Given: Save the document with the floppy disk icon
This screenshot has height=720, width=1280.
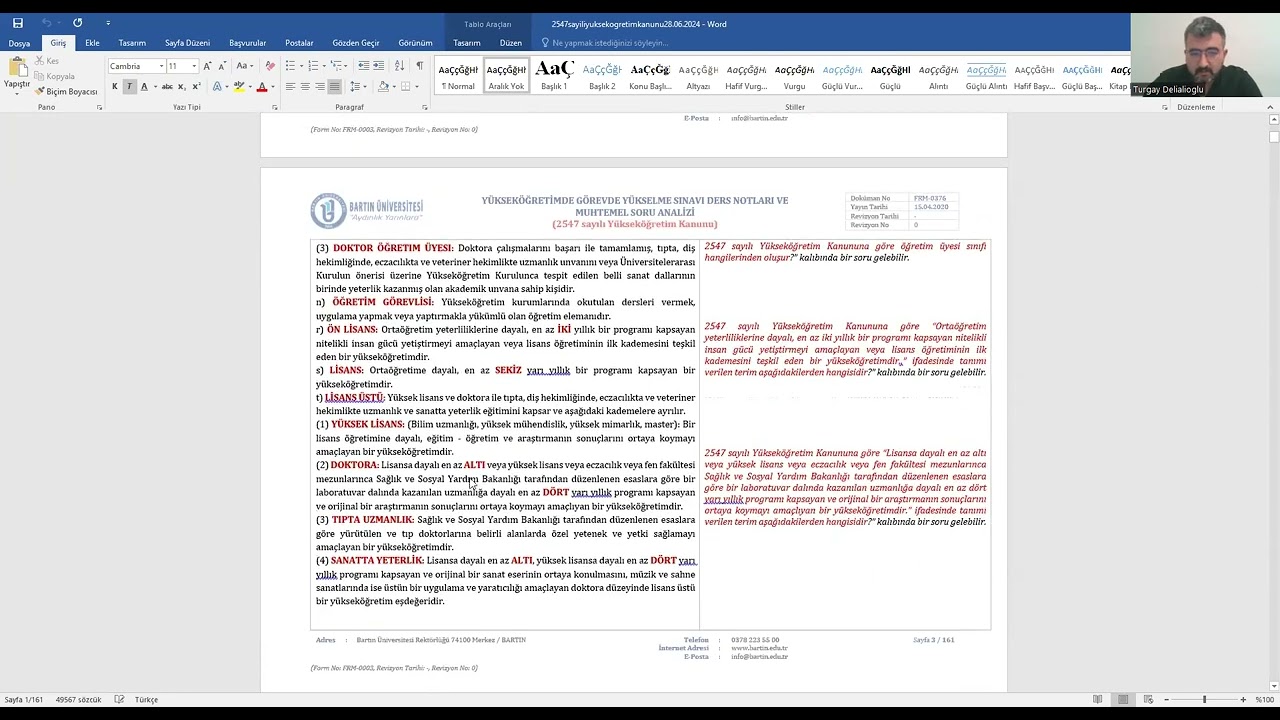Looking at the screenshot, I should (x=18, y=23).
